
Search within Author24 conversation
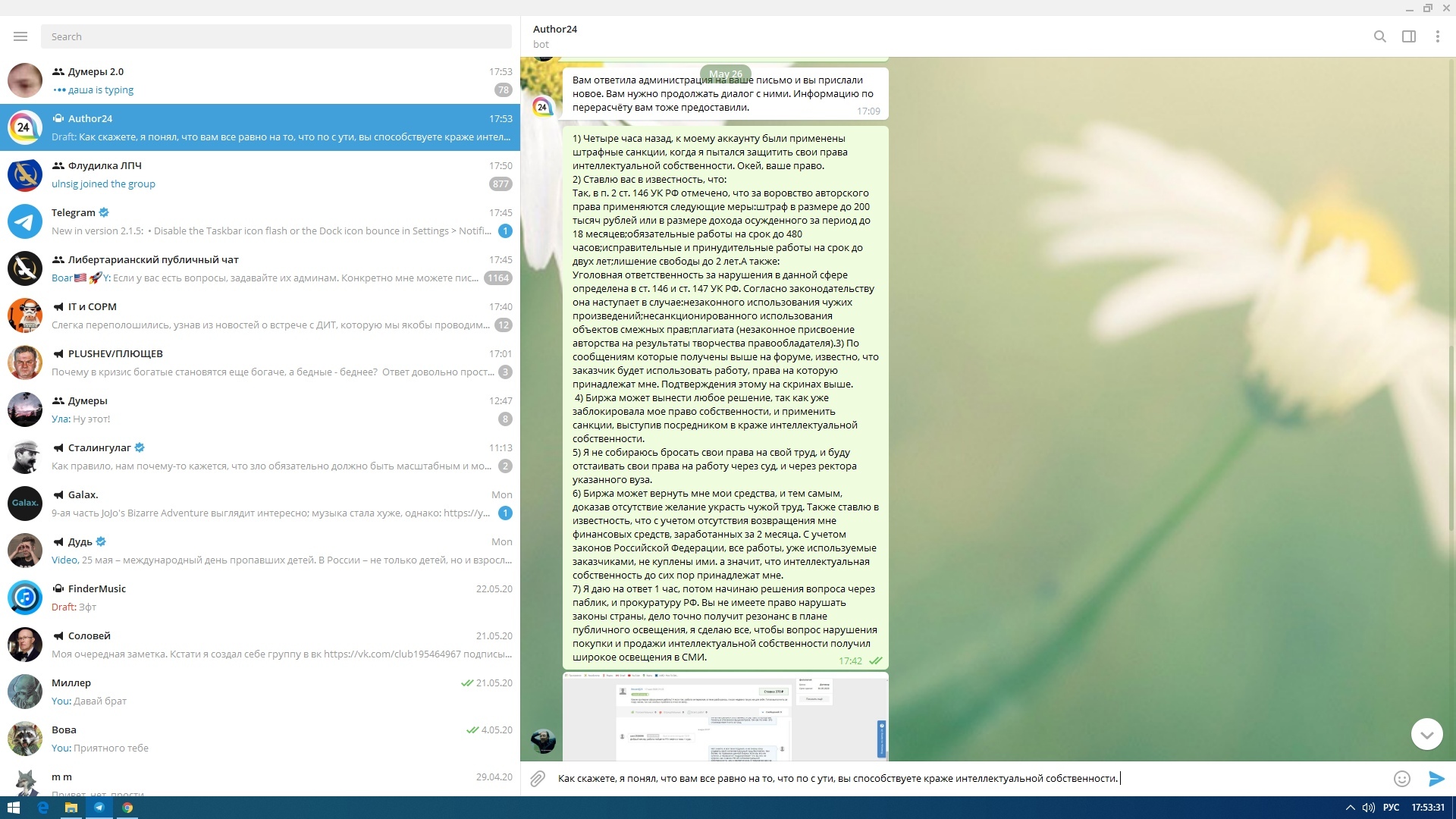[1380, 36]
